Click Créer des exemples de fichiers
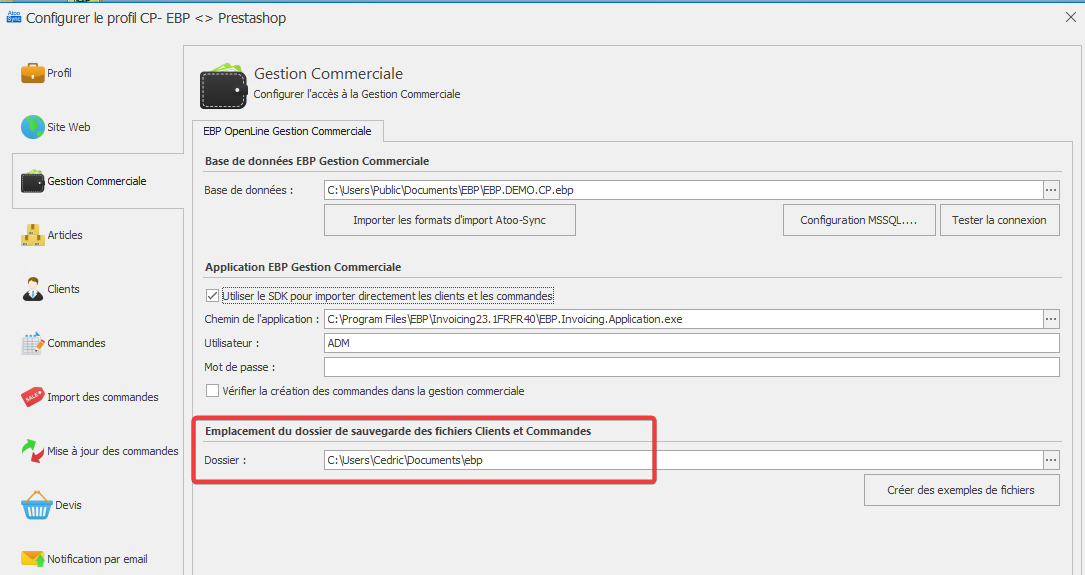This screenshot has width=1085, height=575. (x=961, y=490)
